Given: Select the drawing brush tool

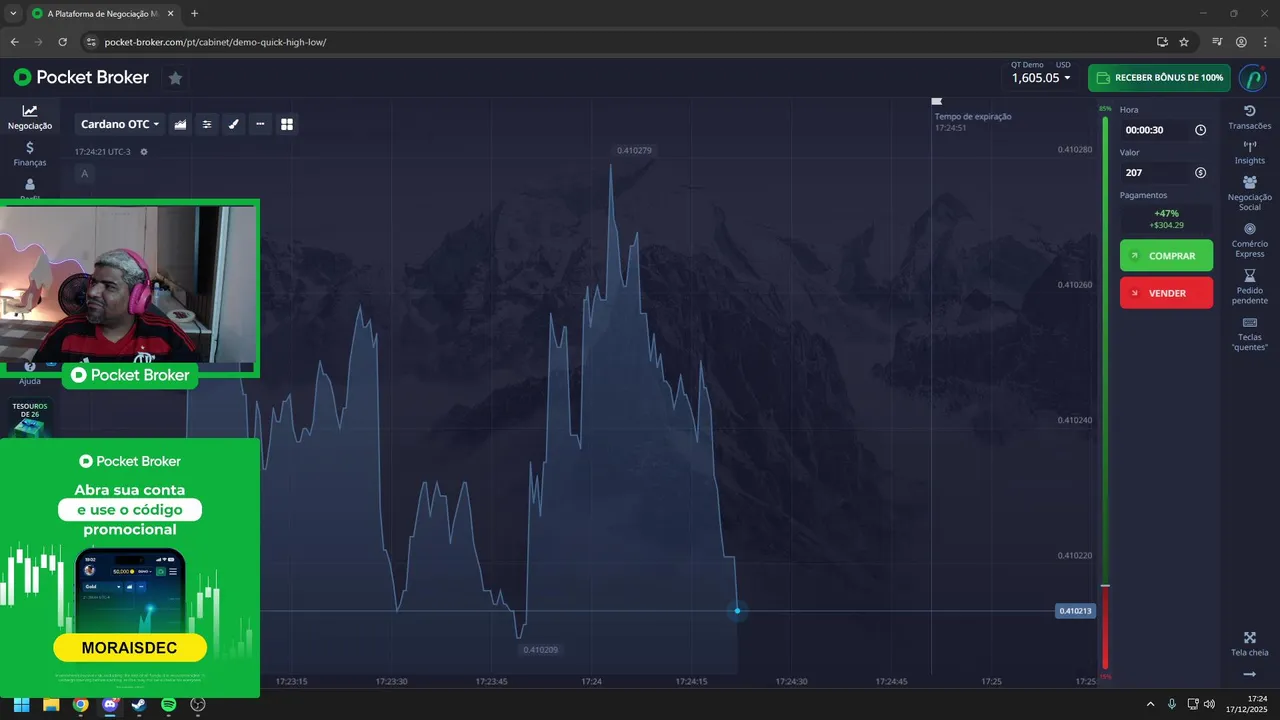Looking at the screenshot, I should [233, 124].
